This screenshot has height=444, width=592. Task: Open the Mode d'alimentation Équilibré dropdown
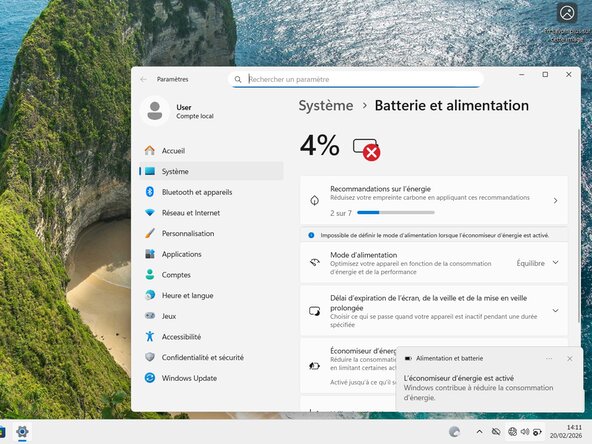pyautogui.click(x=537, y=263)
